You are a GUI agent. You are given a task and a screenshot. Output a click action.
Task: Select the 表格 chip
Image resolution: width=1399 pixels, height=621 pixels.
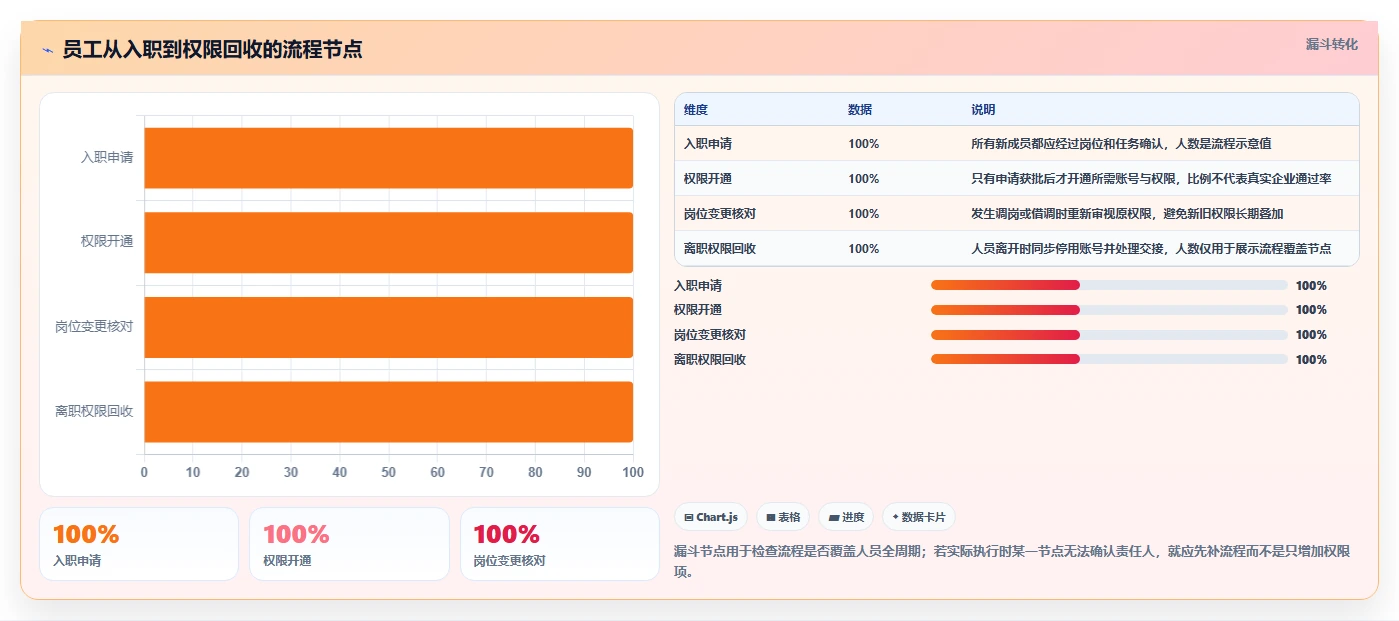(x=783, y=517)
